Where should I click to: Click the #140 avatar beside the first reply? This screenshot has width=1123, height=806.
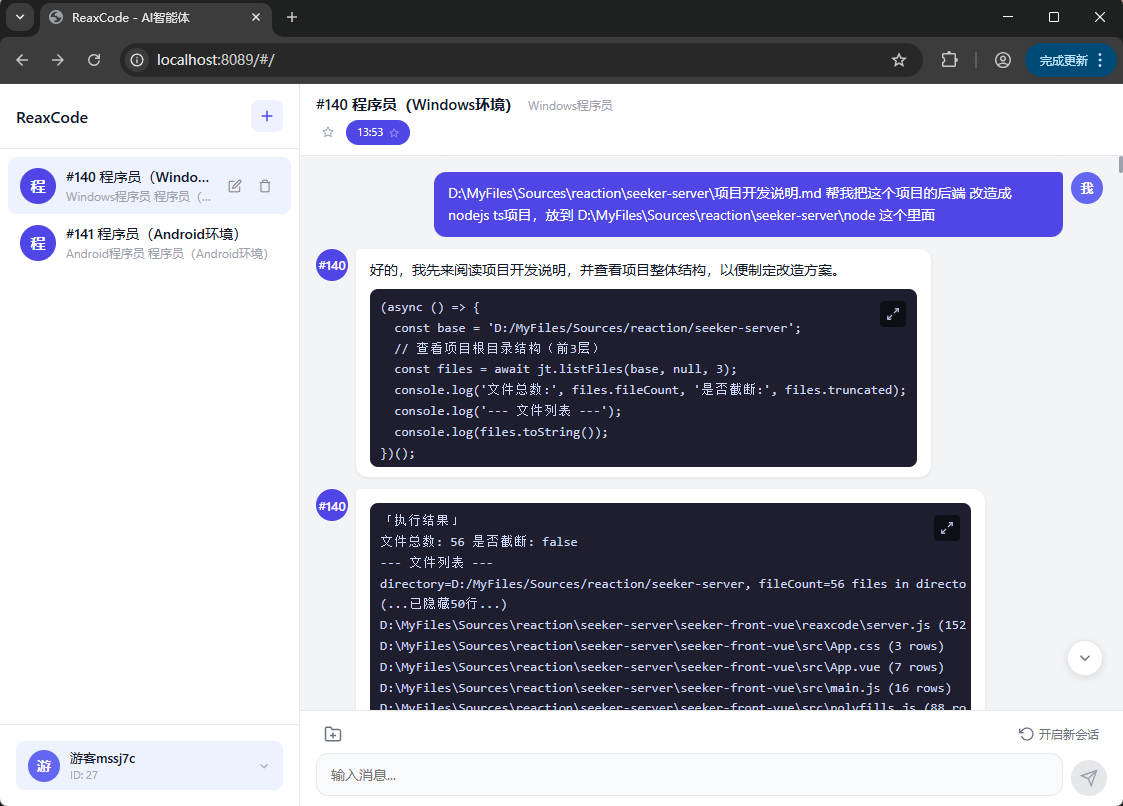tap(332, 265)
